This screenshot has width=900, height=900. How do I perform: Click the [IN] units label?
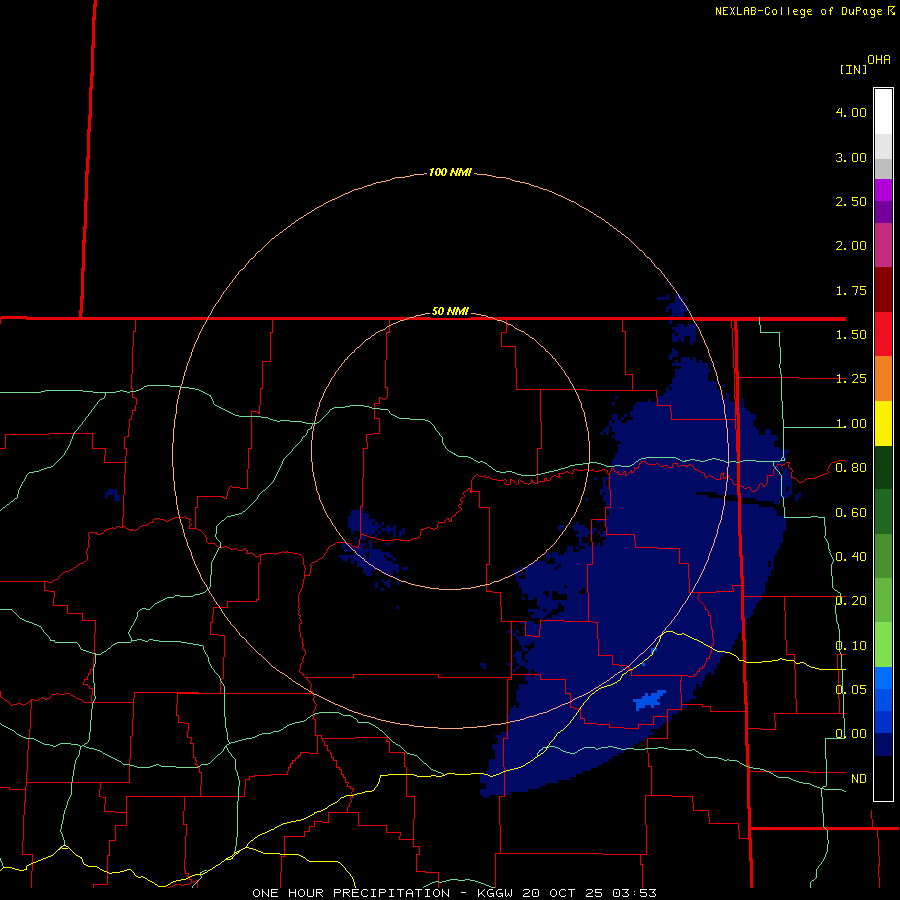(x=854, y=69)
